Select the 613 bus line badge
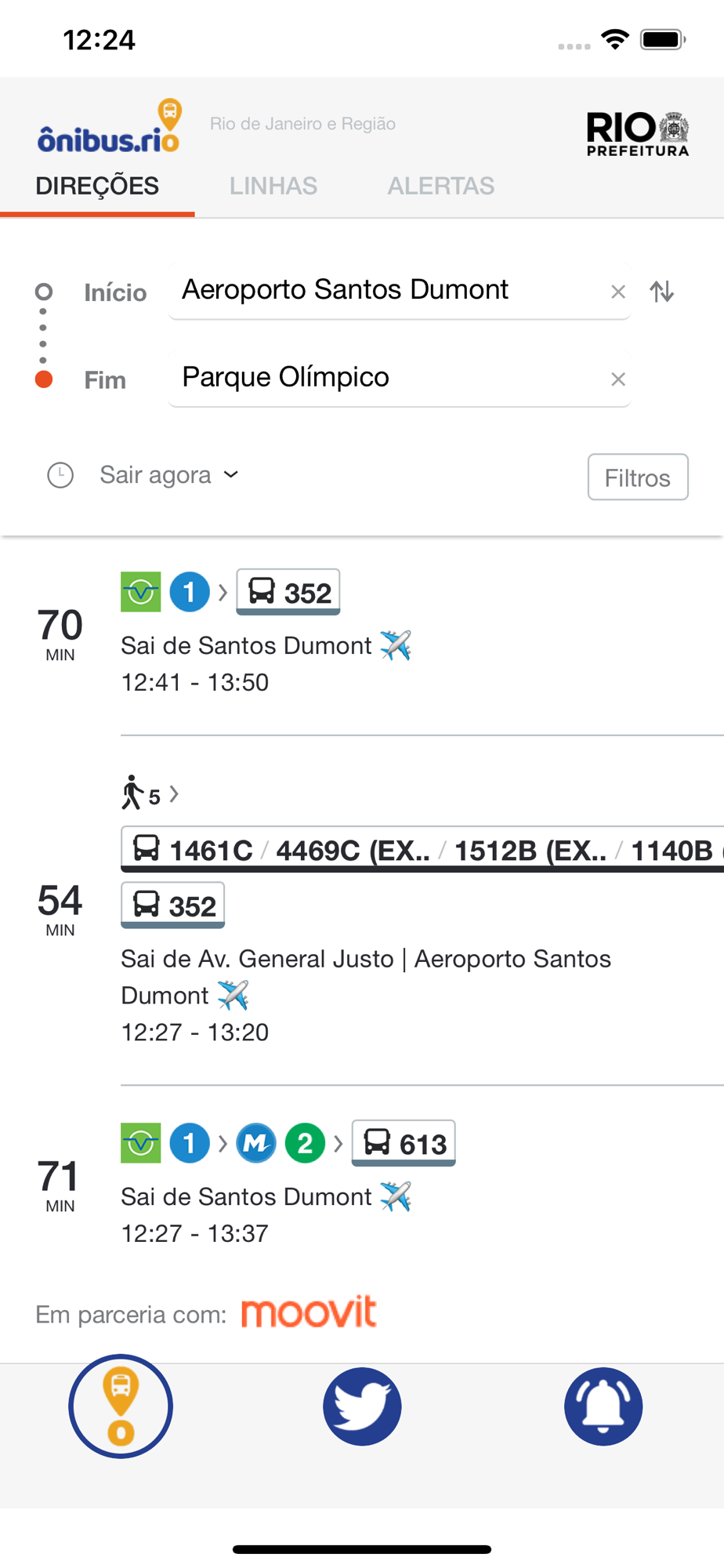This screenshot has width=724, height=1568. tap(404, 1143)
